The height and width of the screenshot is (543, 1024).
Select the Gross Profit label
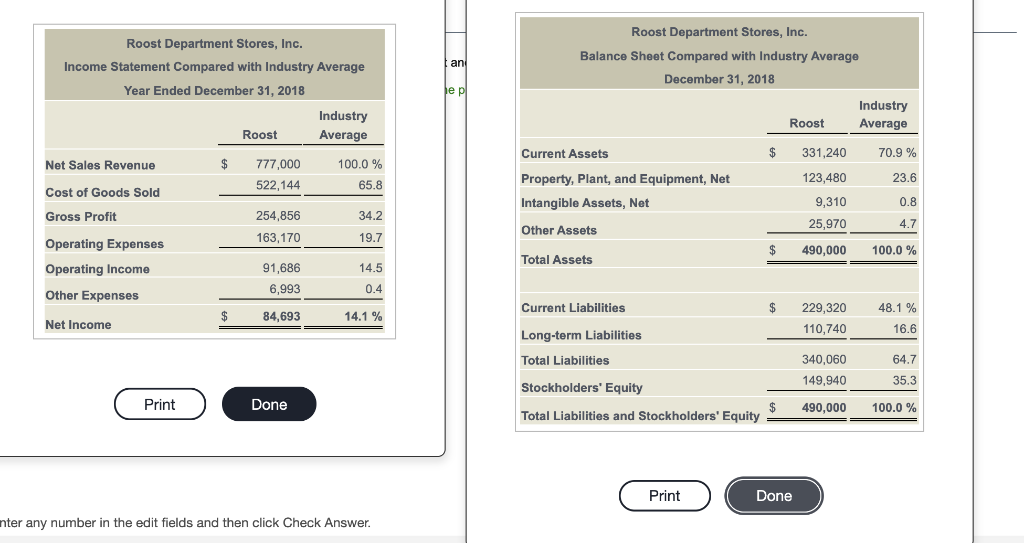point(81,216)
